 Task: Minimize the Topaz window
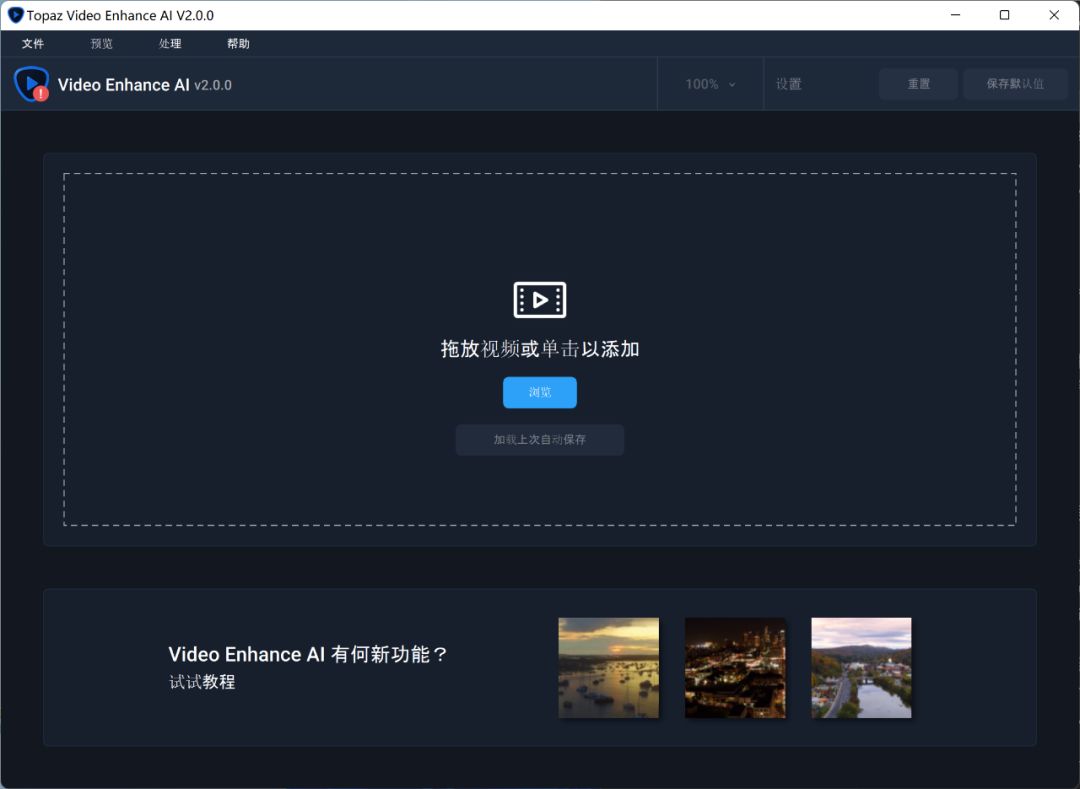tap(955, 15)
